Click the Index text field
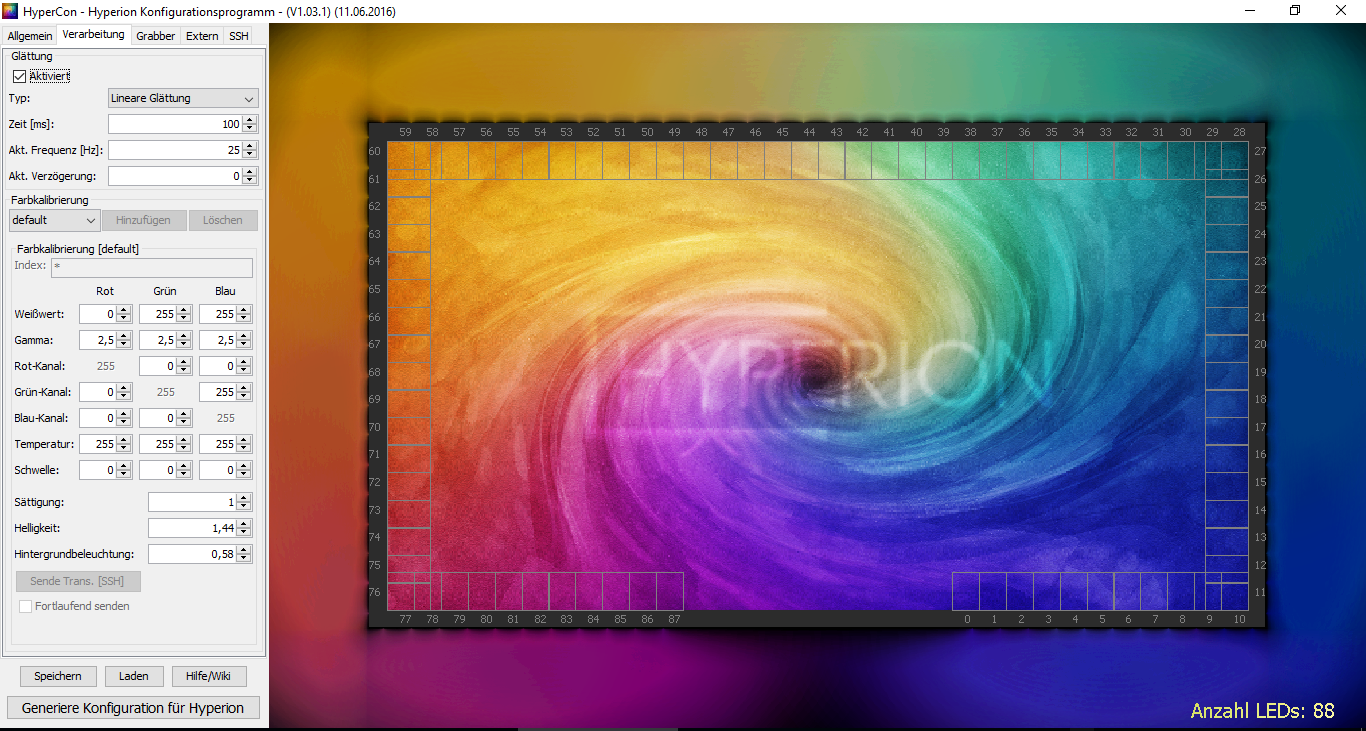The image size is (1366, 731). pyautogui.click(x=151, y=267)
